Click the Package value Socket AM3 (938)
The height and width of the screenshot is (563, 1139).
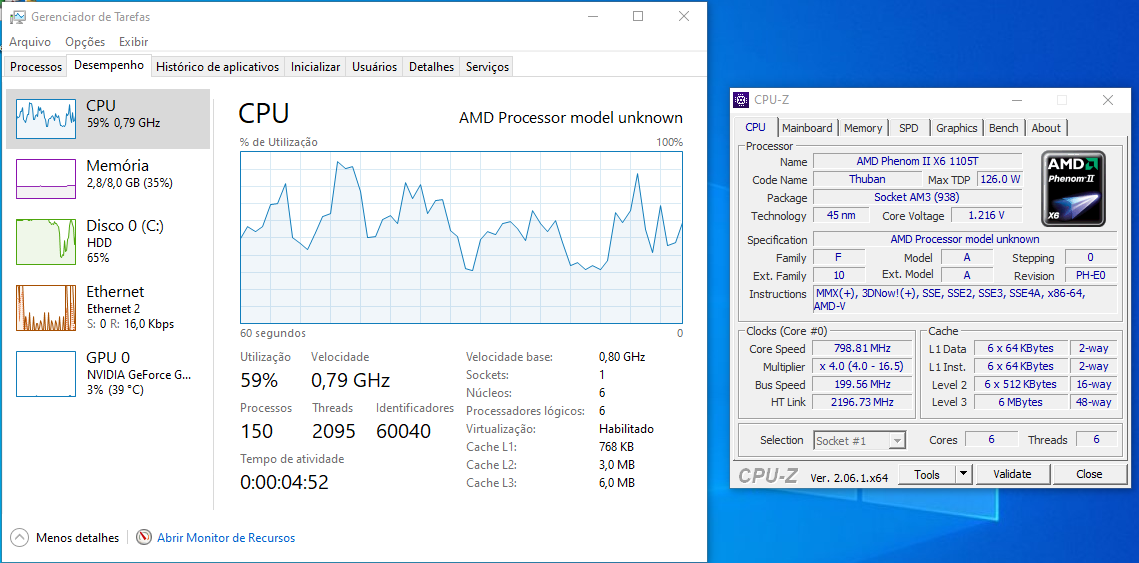(x=917, y=198)
